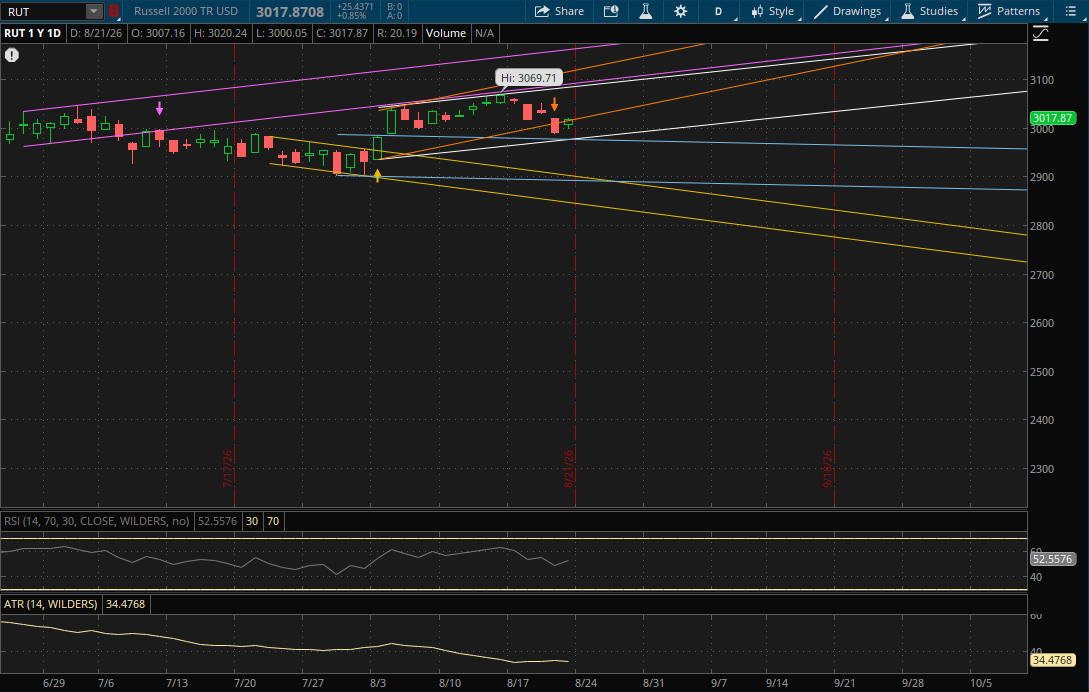Open the Drawings menu
This screenshot has height=692, width=1089.
point(848,11)
